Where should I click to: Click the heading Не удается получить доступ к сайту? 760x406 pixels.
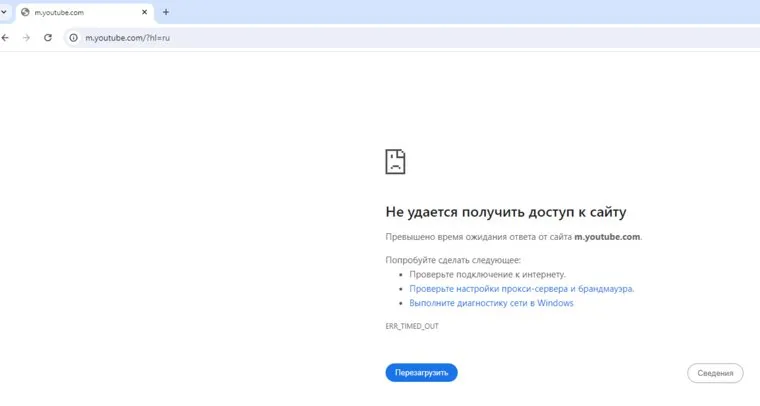coord(512,212)
